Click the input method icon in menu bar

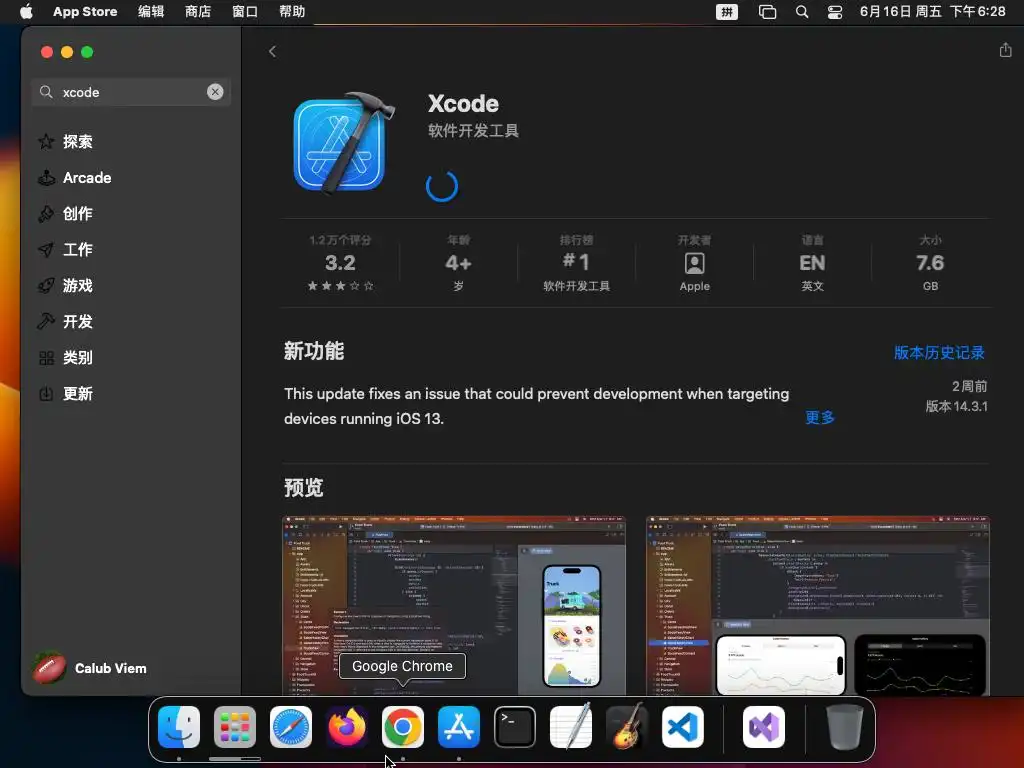(727, 12)
